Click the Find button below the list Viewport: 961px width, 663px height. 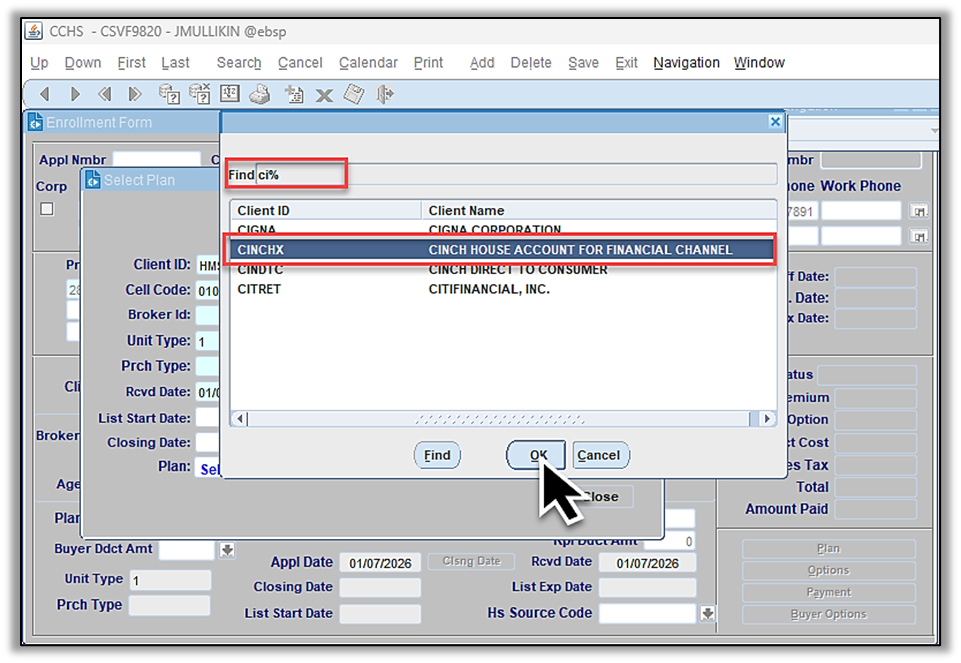437,455
